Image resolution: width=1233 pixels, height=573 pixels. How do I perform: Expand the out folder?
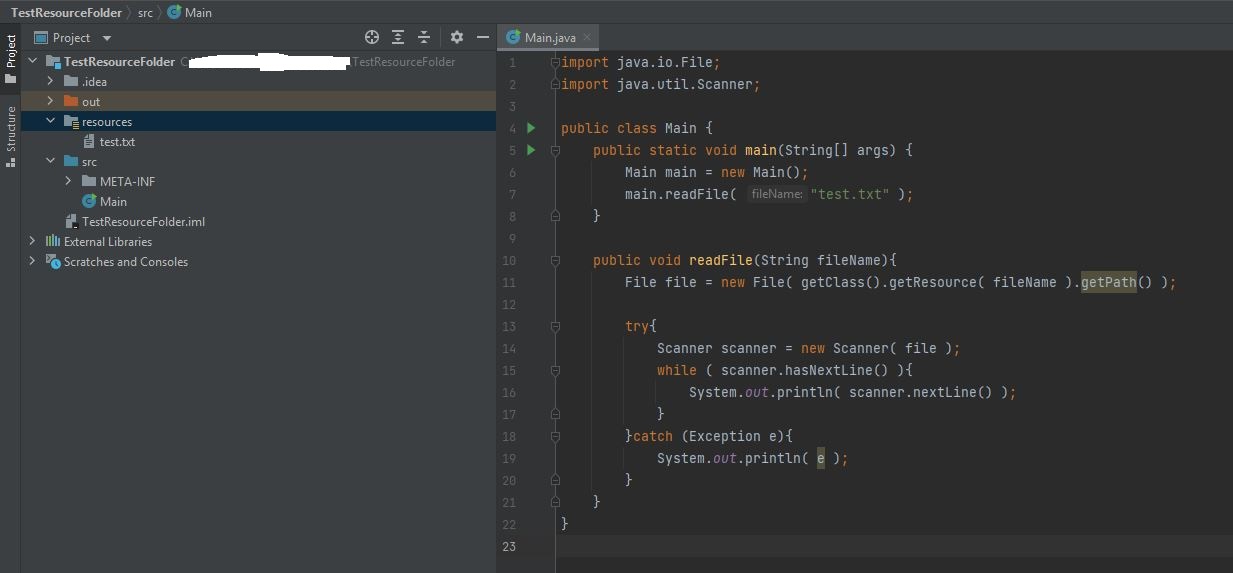point(50,101)
